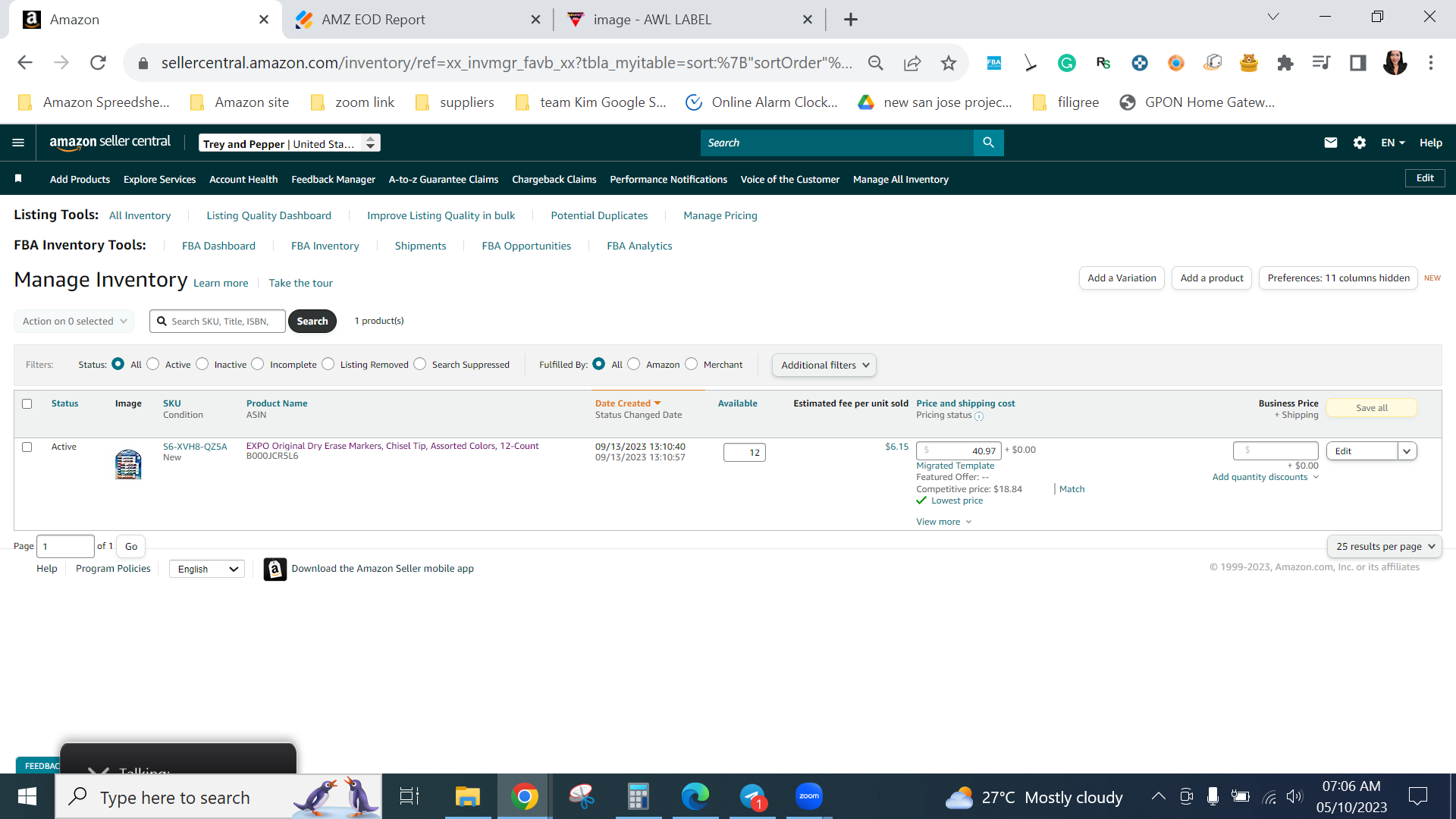Open the dropdown arrow beside the Edit button

(1407, 450)
